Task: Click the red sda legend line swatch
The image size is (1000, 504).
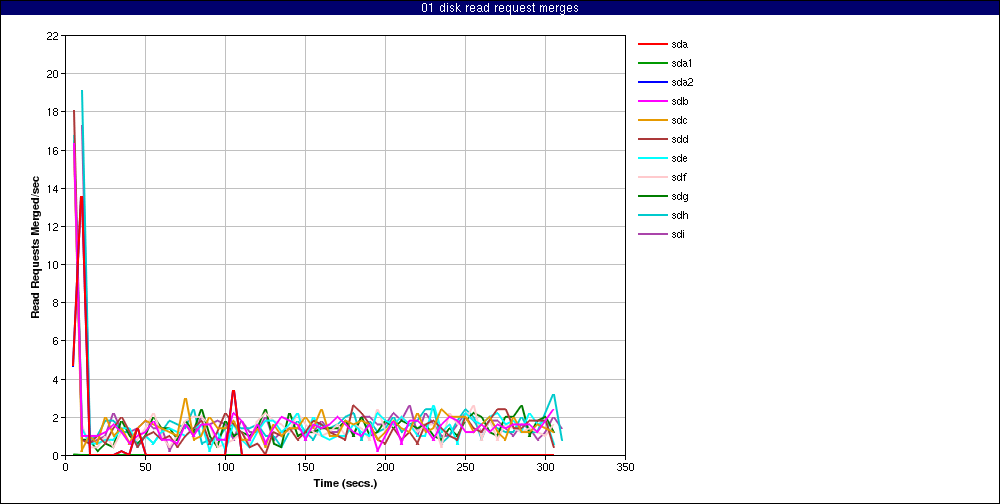Action: pyautogui.click(x=652, y=45)
